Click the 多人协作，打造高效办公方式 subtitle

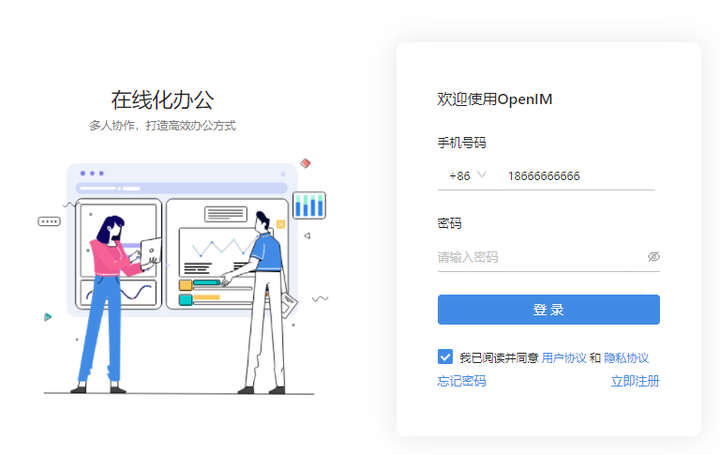tap(163, 125)
